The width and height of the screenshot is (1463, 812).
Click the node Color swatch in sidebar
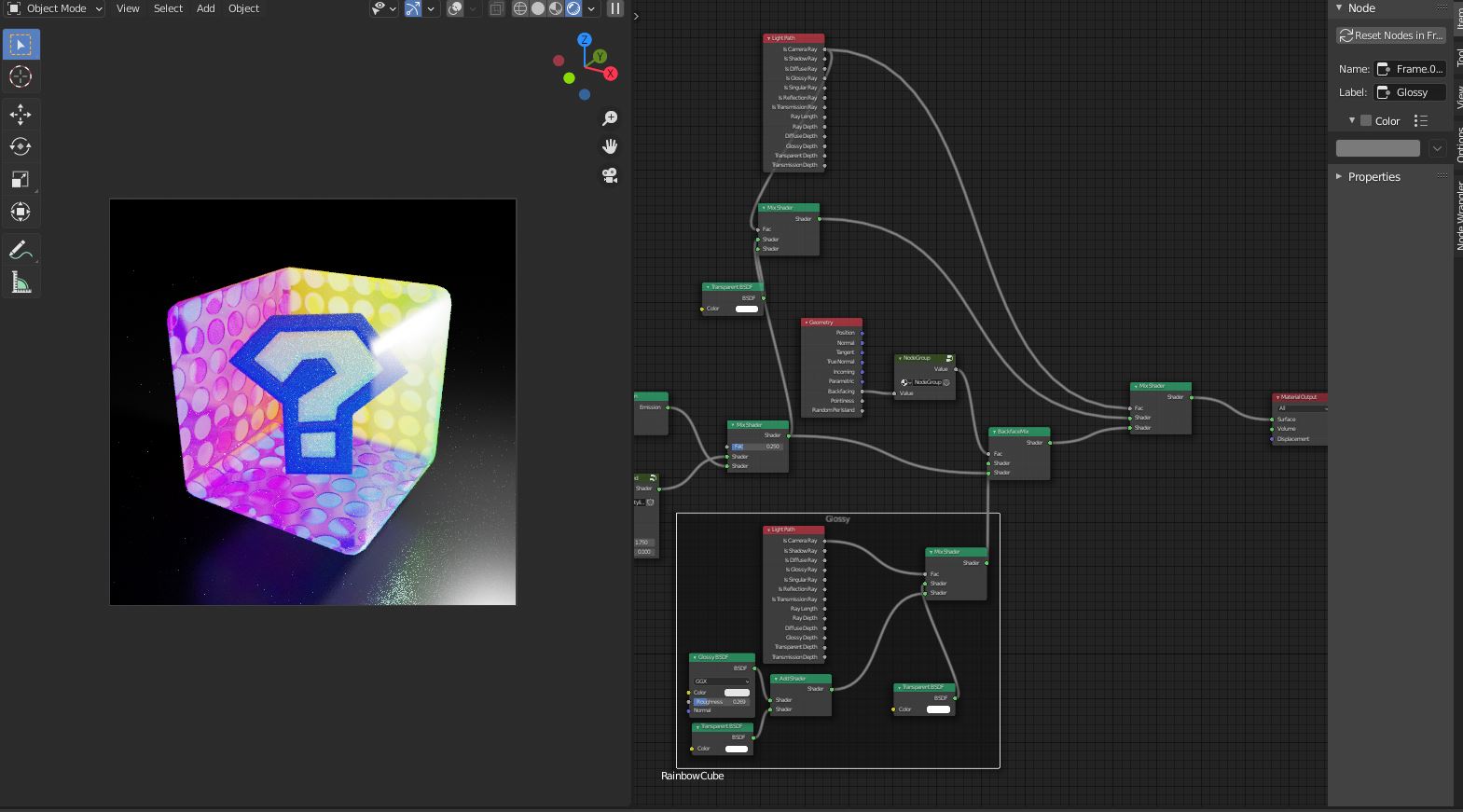click(x=1377, y=148)
